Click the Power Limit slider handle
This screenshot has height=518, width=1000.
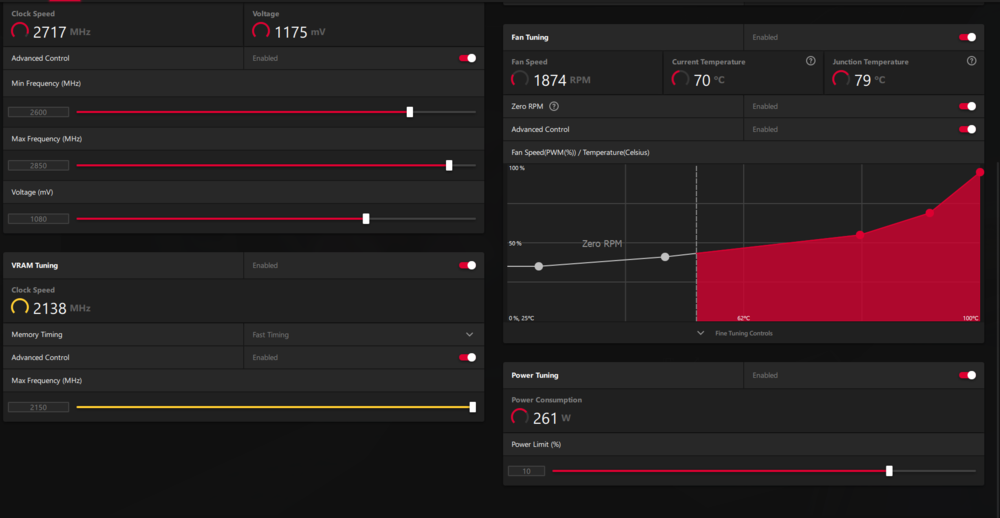click(x=889, y=471)
